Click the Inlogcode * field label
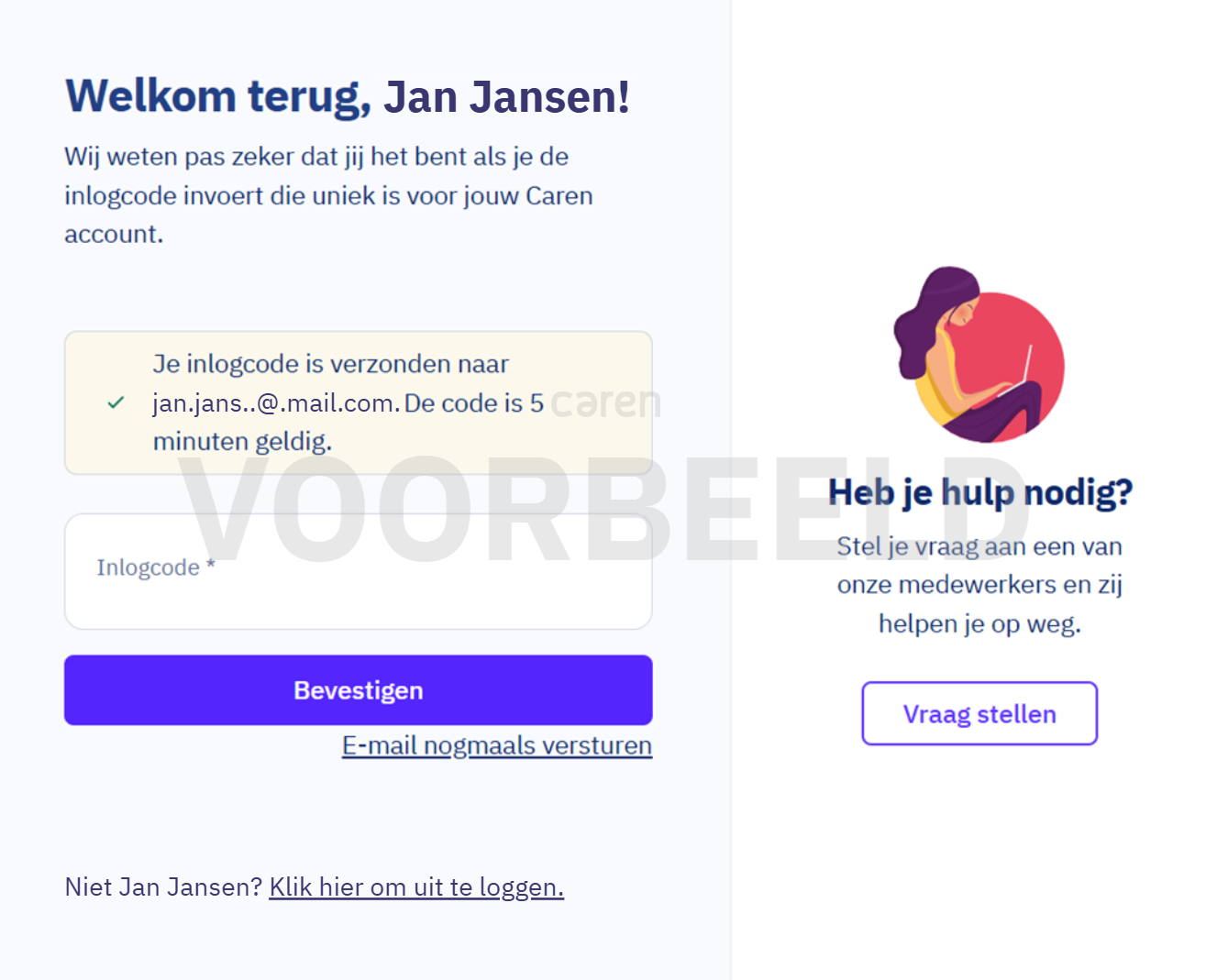The height and width of the screenshot is (980, 1217). tap(156, 567)
